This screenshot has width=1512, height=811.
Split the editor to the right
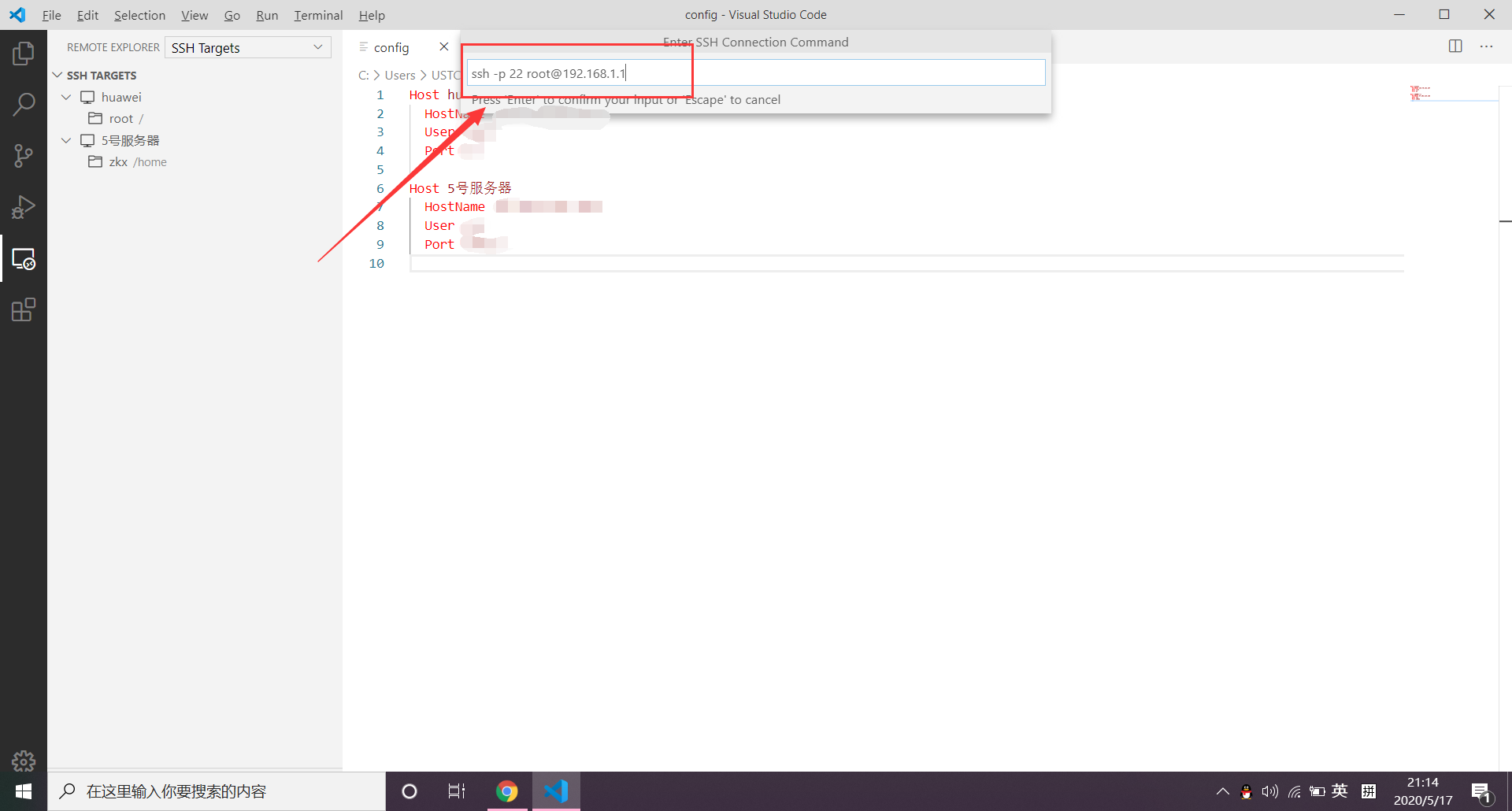(1455, 46)
